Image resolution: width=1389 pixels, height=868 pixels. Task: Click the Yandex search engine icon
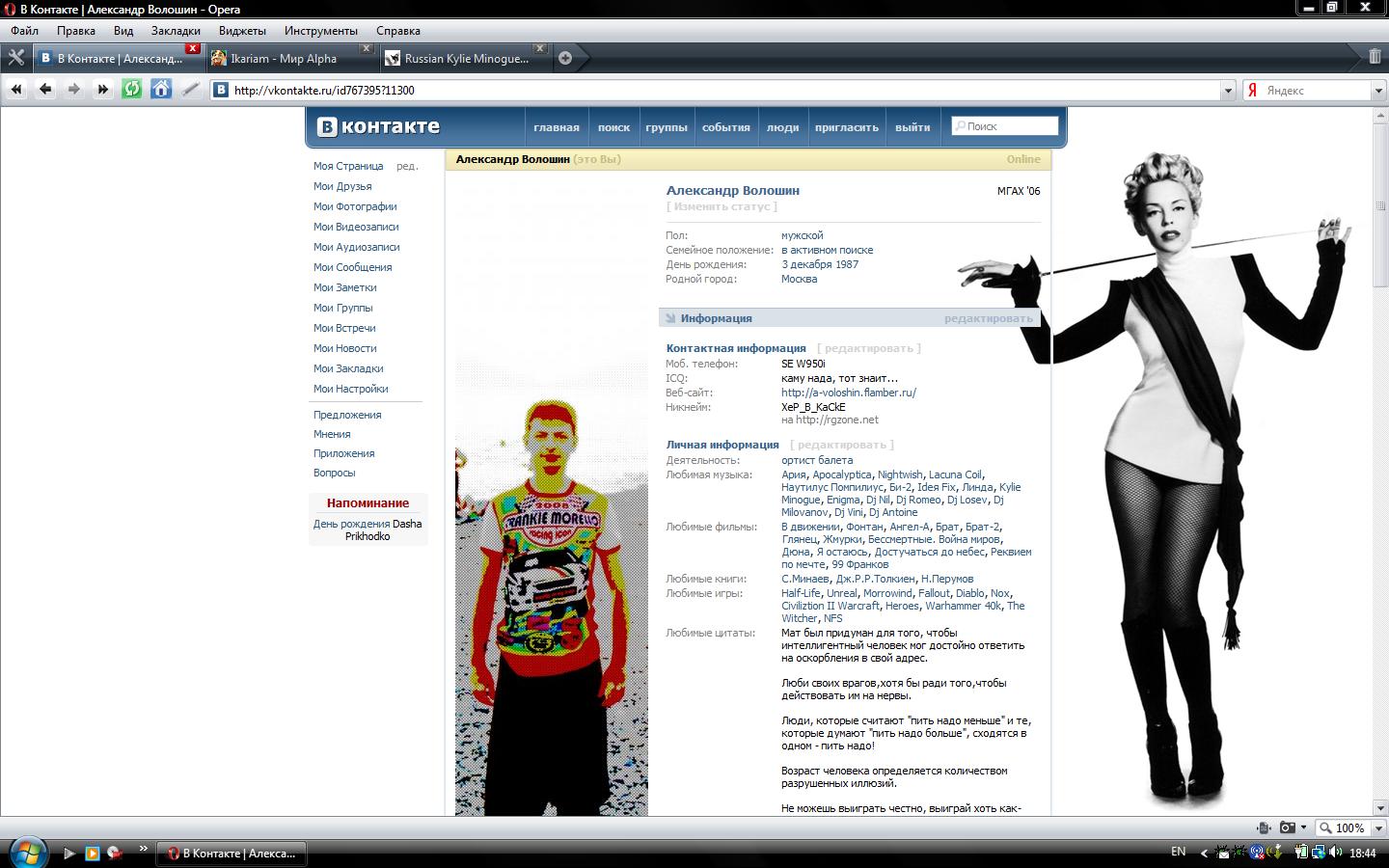(1253, 90)
